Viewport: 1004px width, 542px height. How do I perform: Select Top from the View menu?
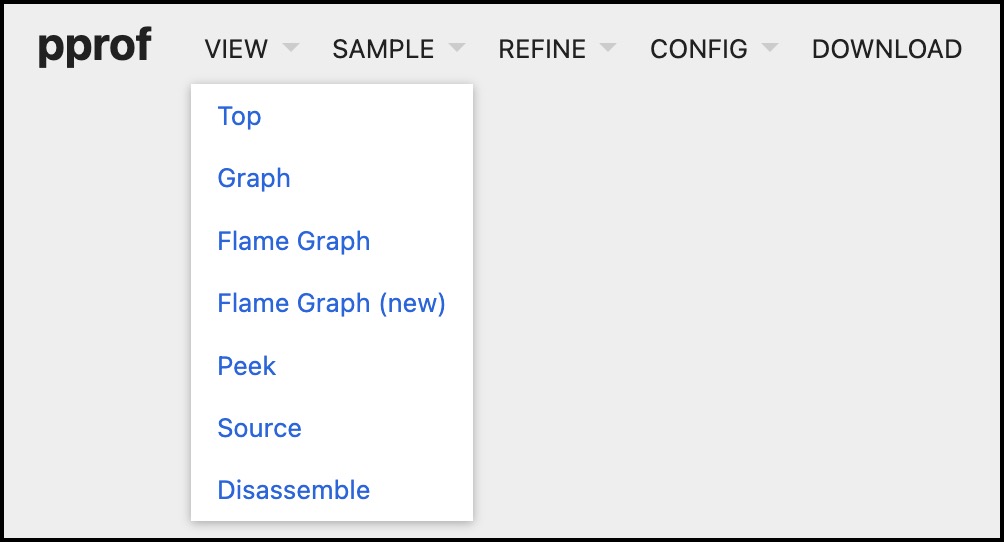(239, 116)
